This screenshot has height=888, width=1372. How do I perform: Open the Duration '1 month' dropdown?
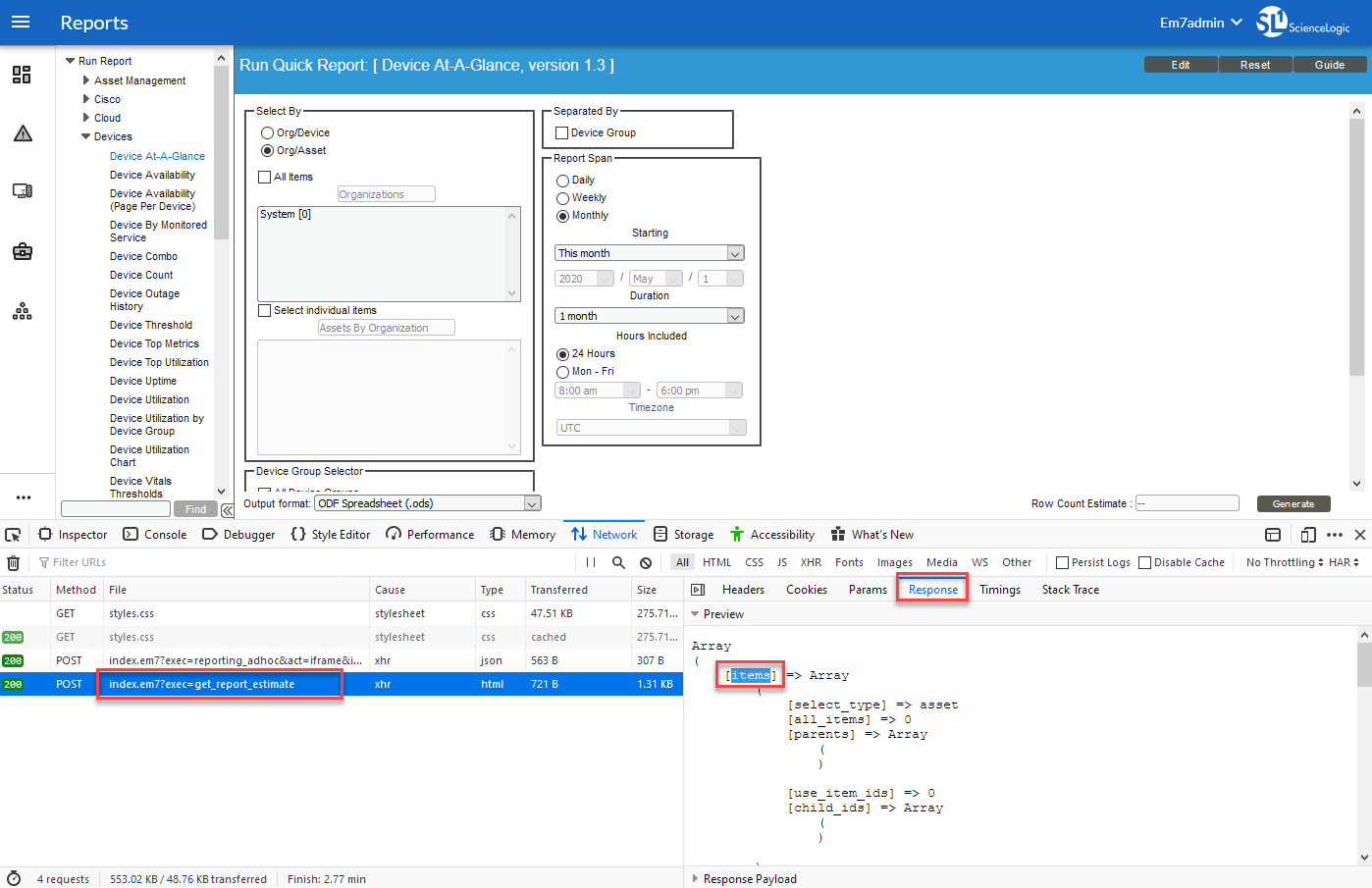(x=649, y=316)
